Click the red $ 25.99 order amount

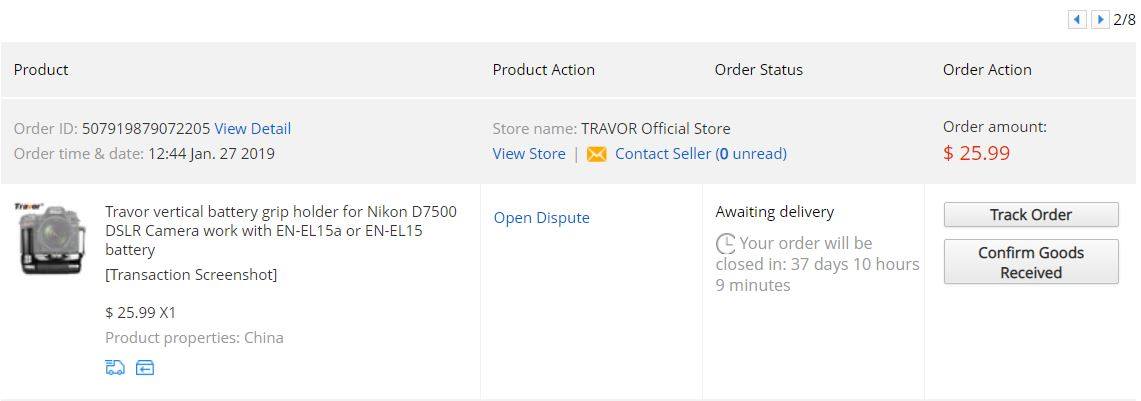[976, 153]
